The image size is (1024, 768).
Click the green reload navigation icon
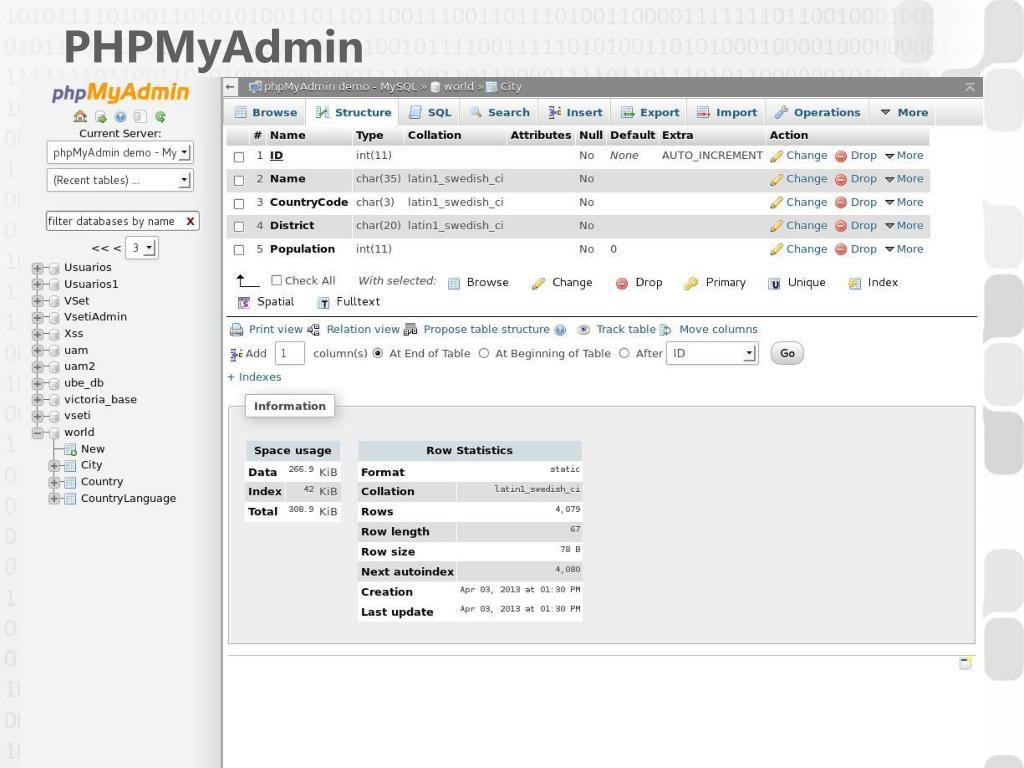(x=160, y=116)
